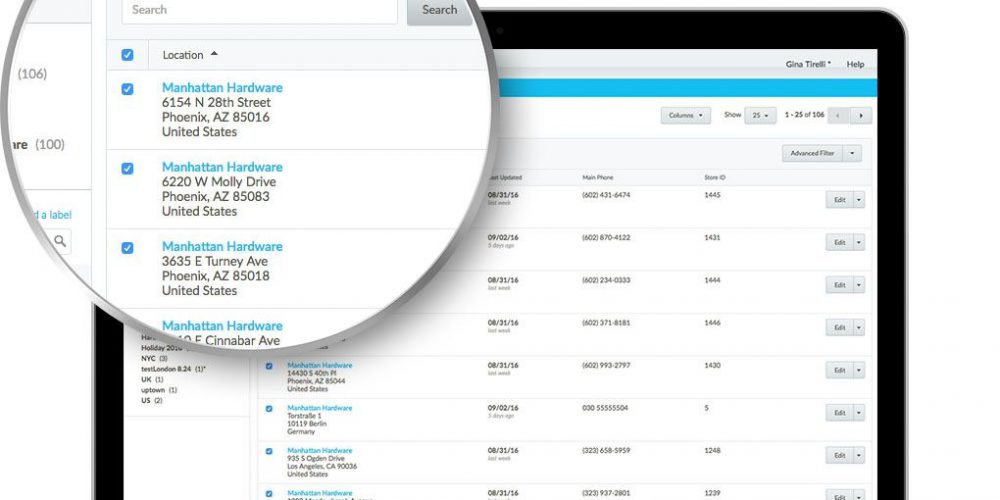Click Edit for store ID 1431
This screenshot has width=1000, height=500.
[839, 242]
